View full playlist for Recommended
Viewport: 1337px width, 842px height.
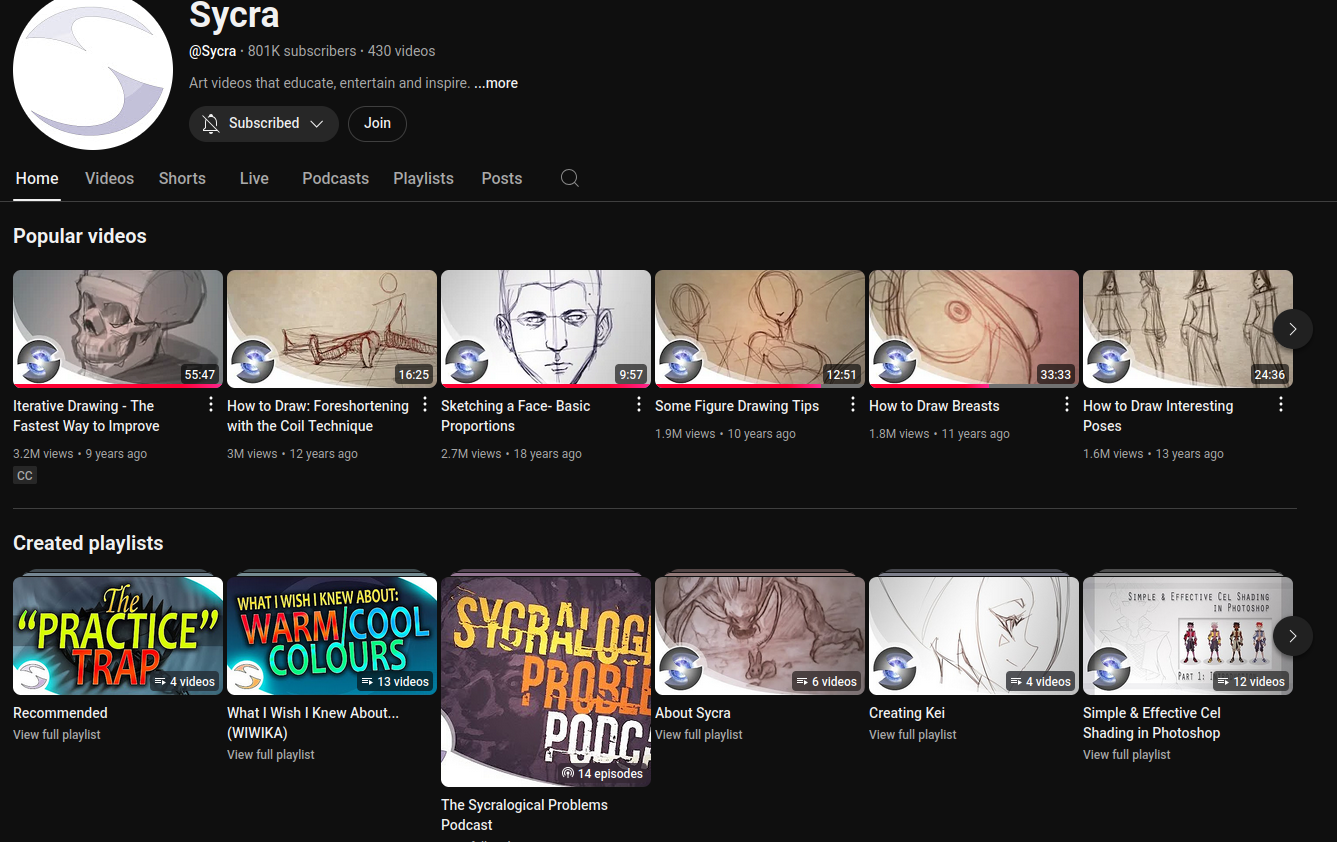click(x=57, y=735)
